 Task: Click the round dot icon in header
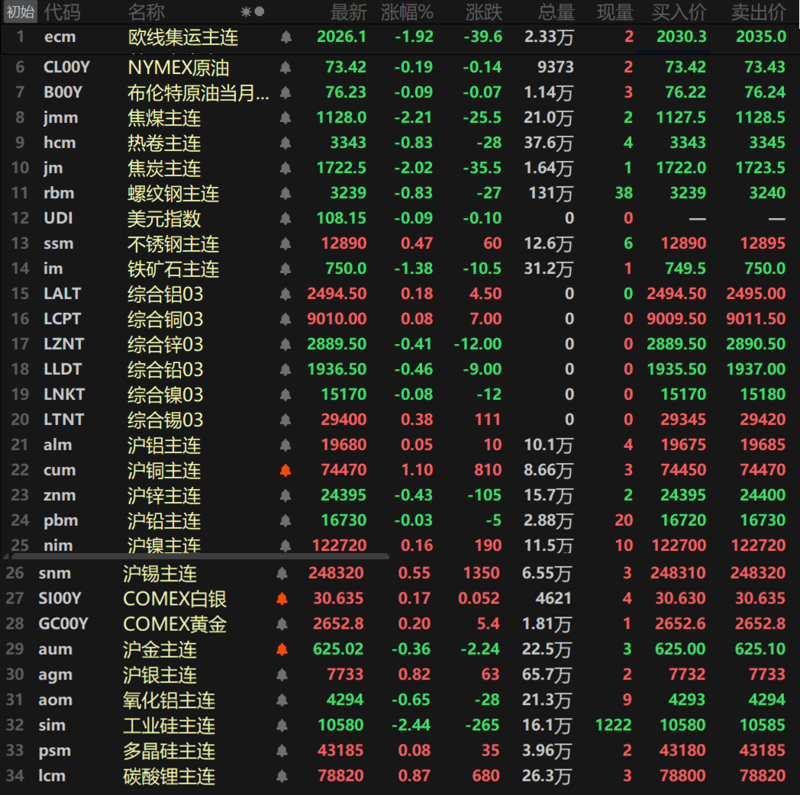(x=260, y=12)
